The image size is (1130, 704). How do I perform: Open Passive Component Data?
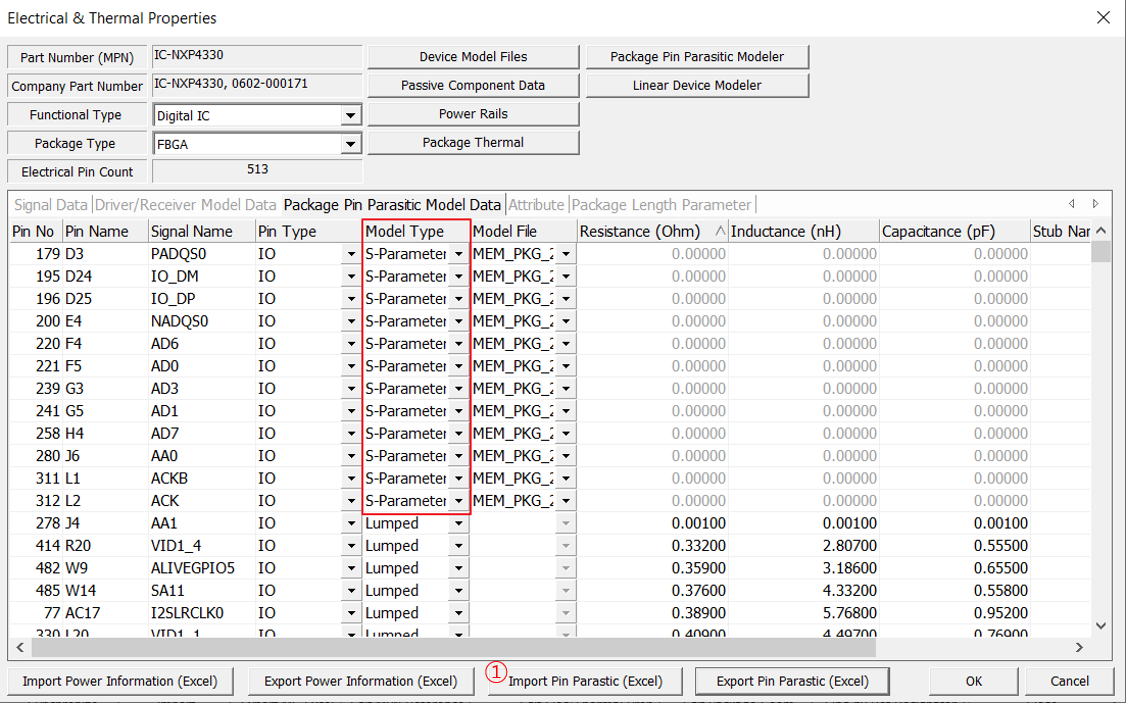[x=472, y=85]
